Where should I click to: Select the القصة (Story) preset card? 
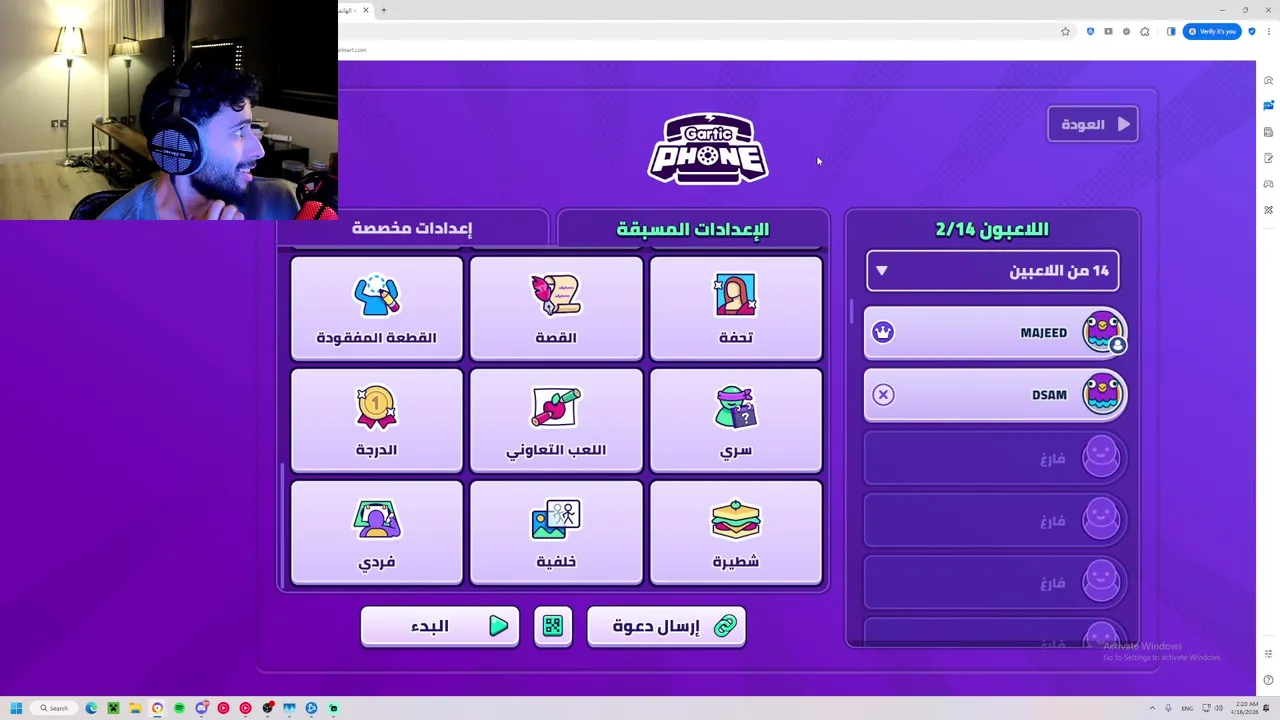point(556,308)
